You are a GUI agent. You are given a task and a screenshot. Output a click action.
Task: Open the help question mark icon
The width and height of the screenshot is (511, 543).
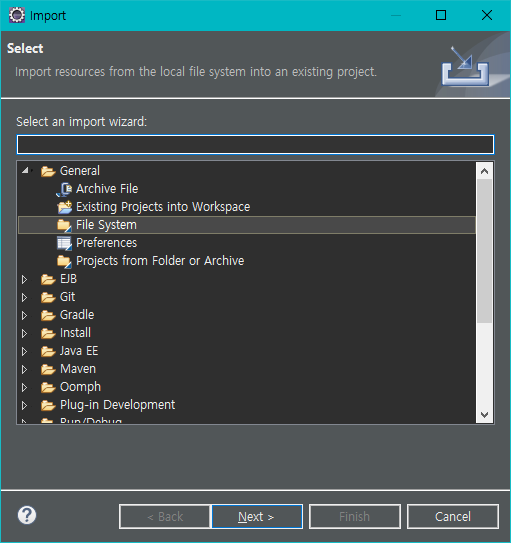pos(27,515)
